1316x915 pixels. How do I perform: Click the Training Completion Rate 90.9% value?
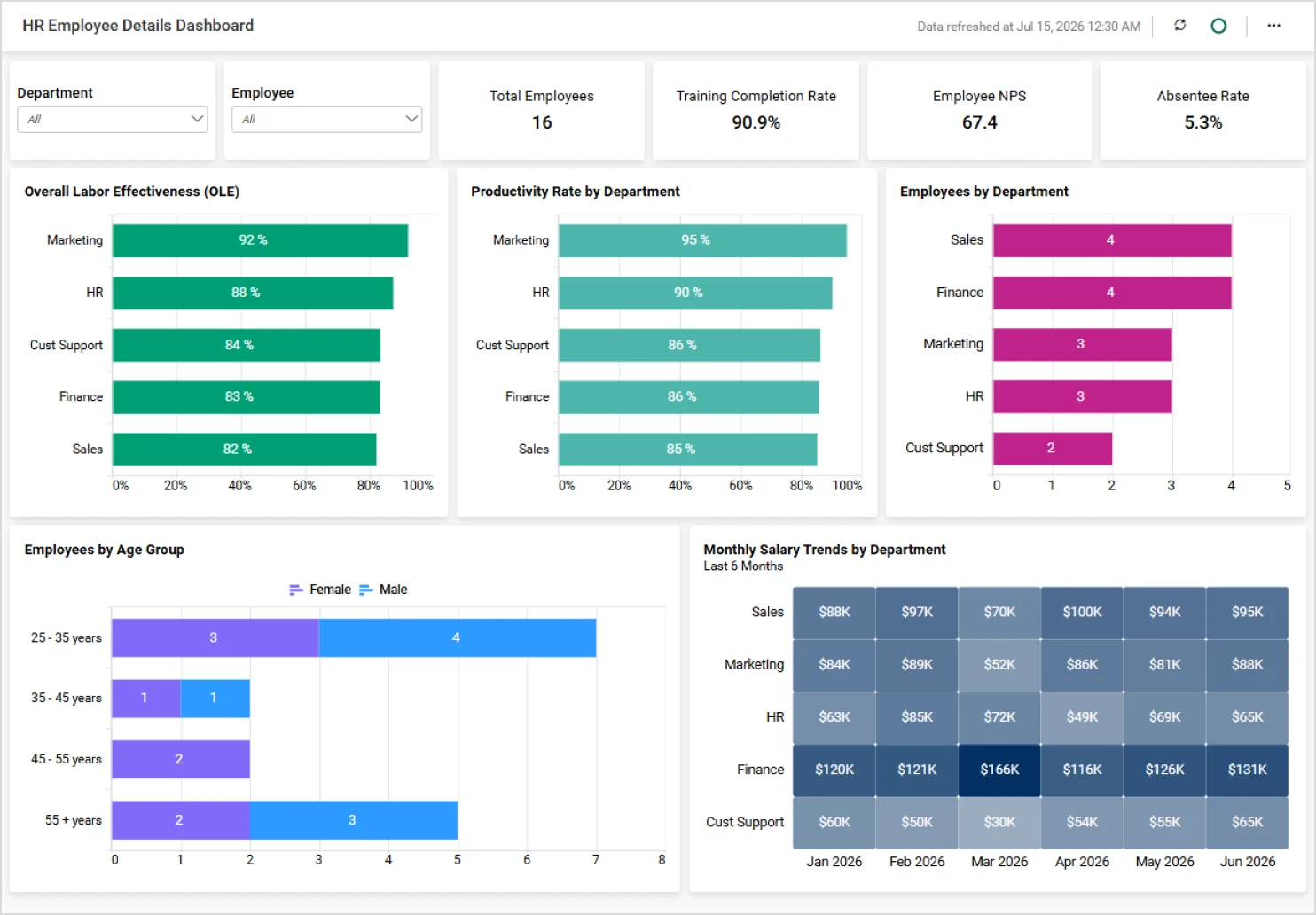tap(756, 122)
